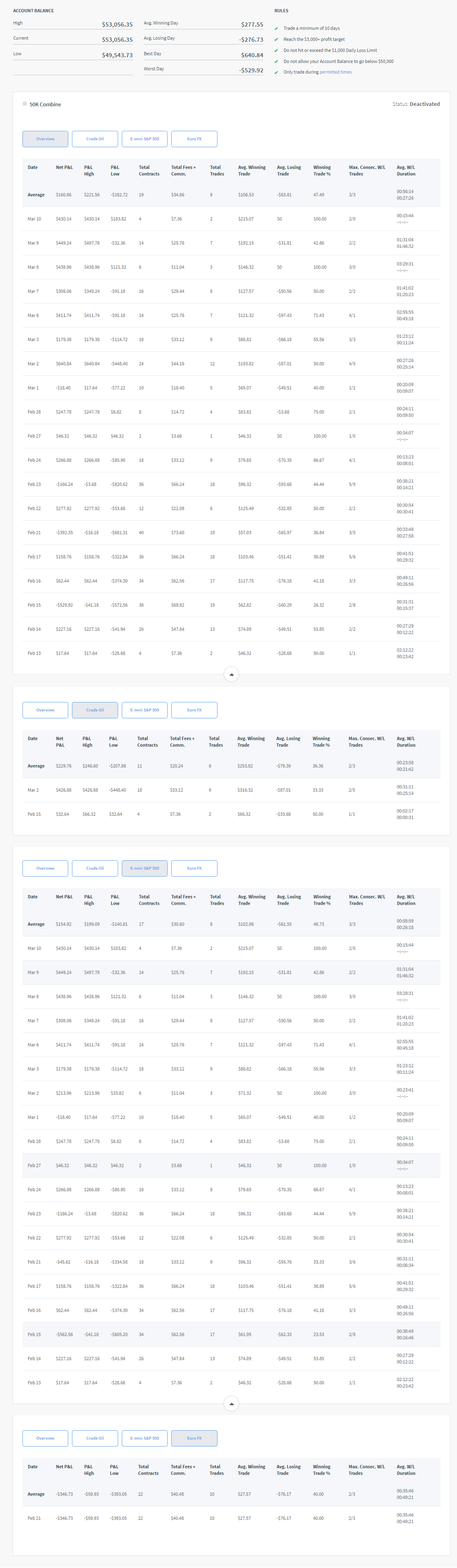Select the highlighted Euro FX tab in the bottom tab row
This screenshot has width=457, height=1568.
(x=194, y=1438)
